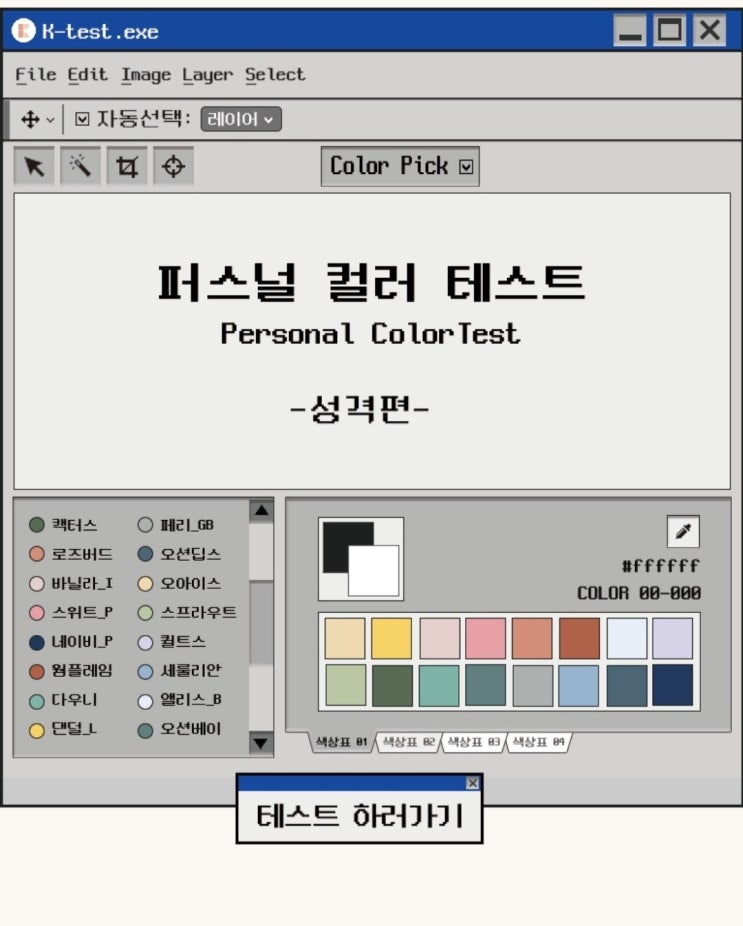Select the 오아이스 color option
The image size is (743, 926).
point(179,583)
